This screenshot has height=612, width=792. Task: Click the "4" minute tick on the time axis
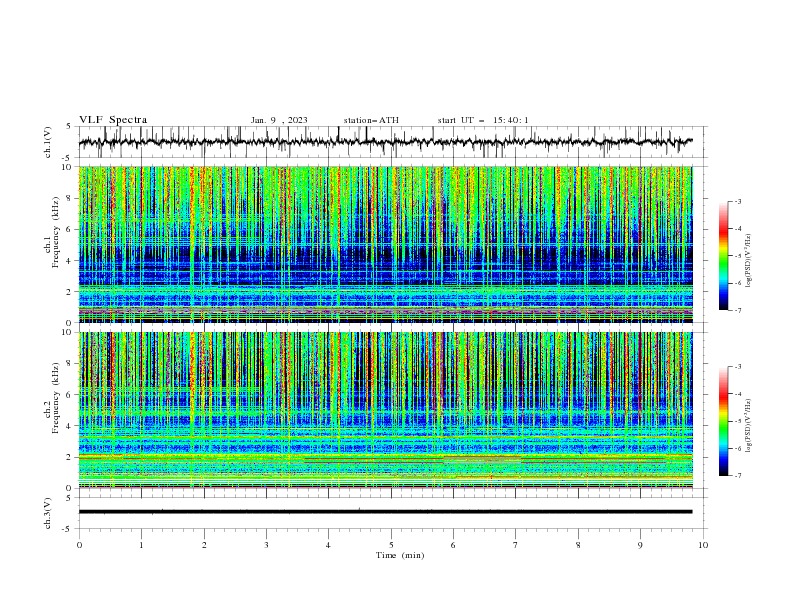pyautogui.click(x=328, y=545)
